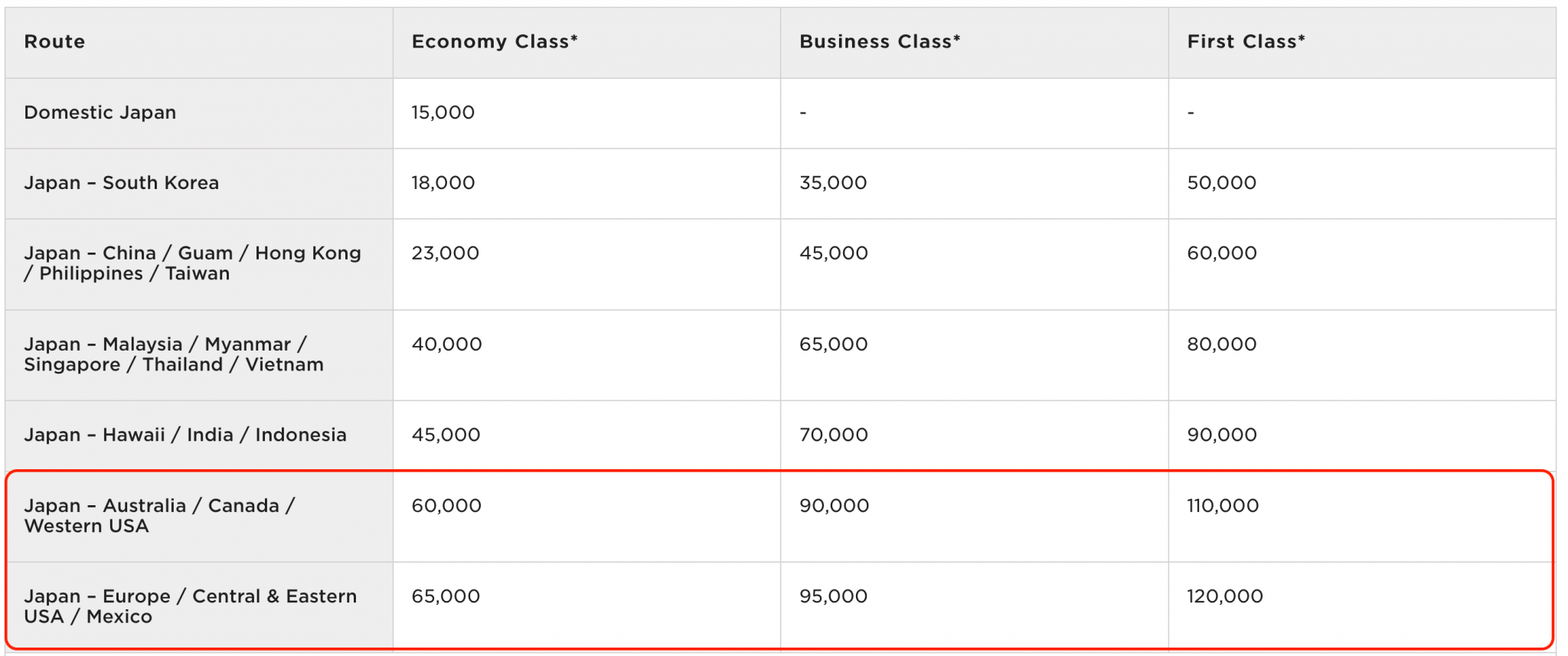Select the 40,000 economy value
1568x656 pixels.
pos(447,344)
